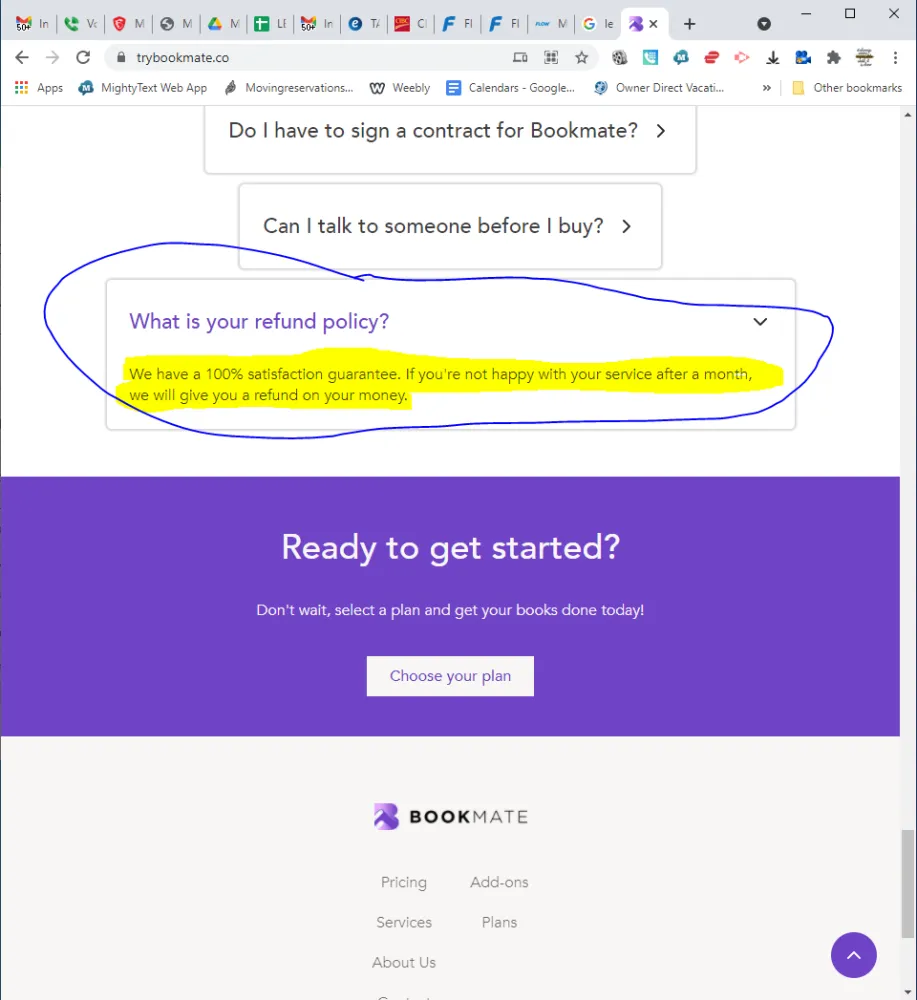Screen dimensions: 917x1000
Task: Open the Pricing footer link
Action: pos(404,882)
